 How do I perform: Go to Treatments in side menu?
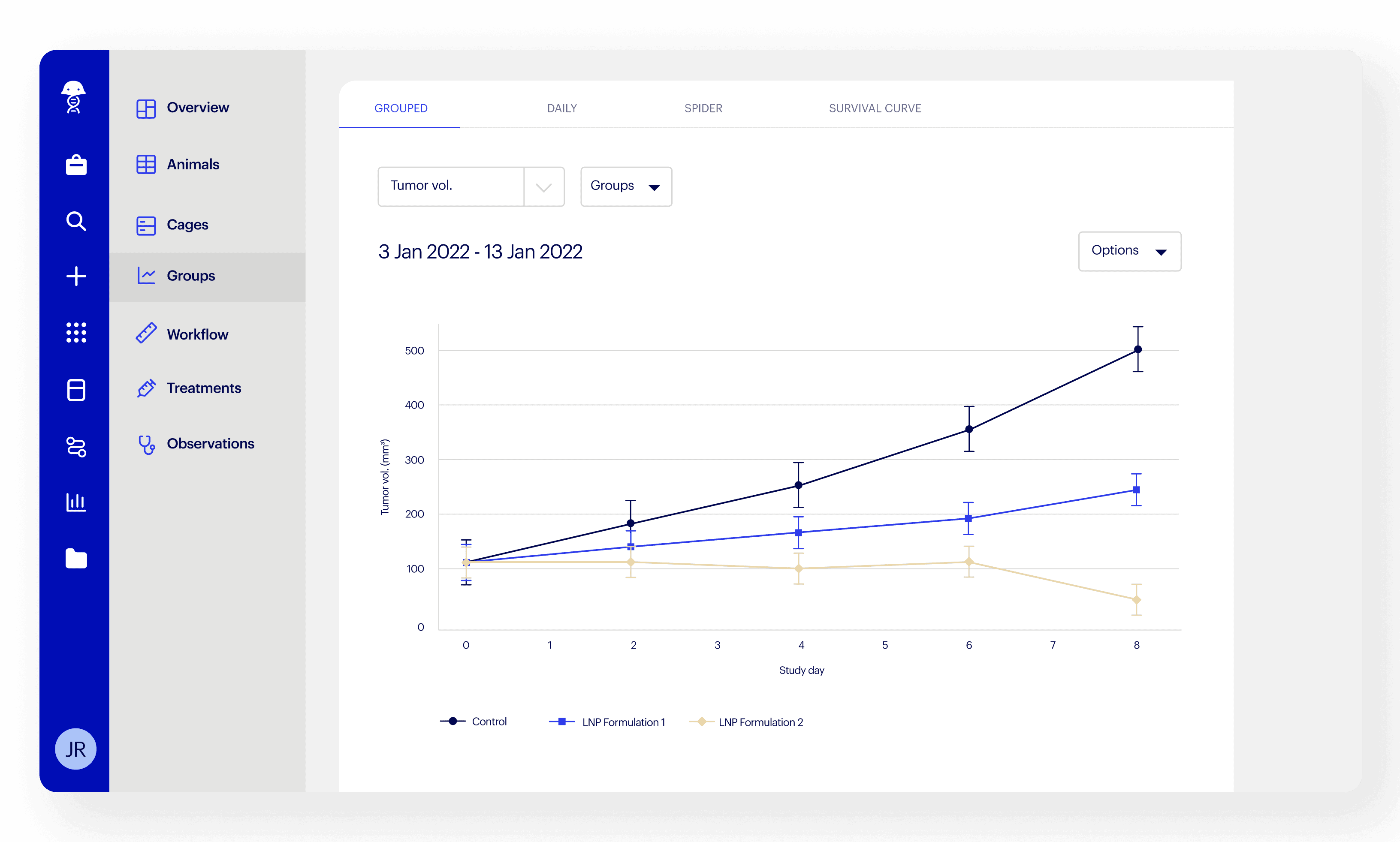point(203,388)
